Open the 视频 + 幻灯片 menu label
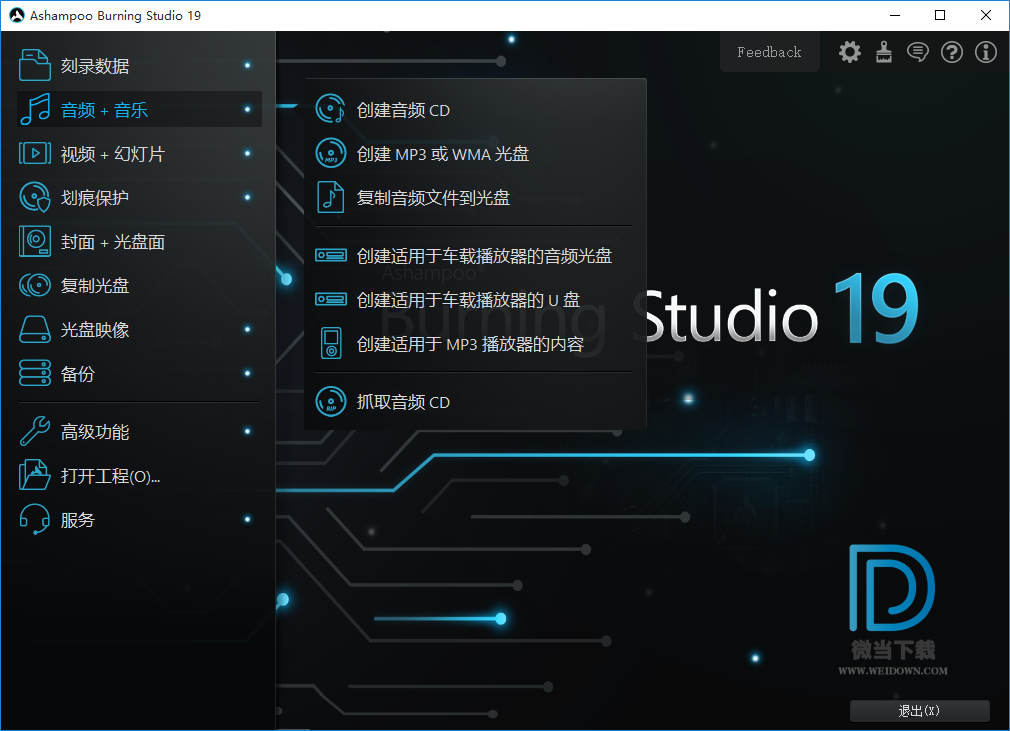Viewport: 1010px width, 731px height. pos(113,154)
